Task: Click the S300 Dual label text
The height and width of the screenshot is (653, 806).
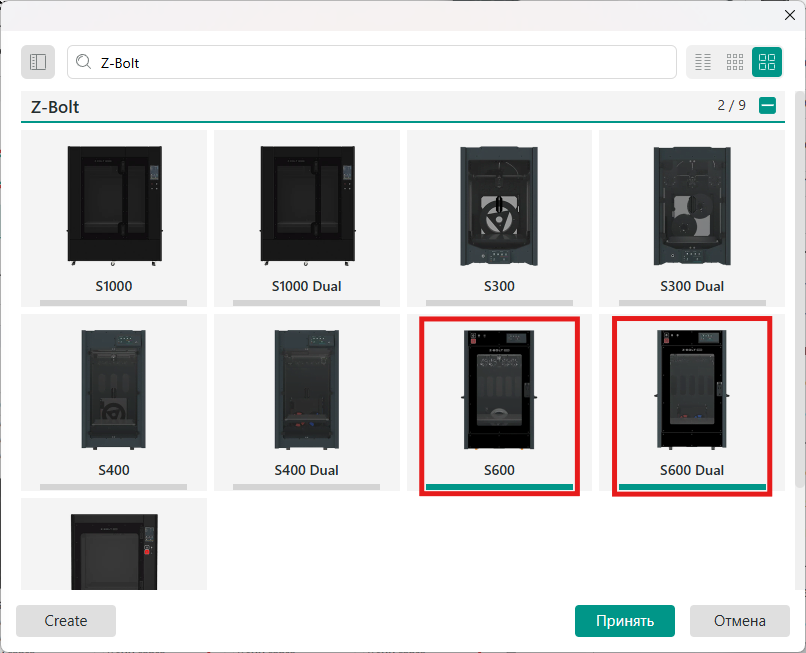Action: [x=692, y=286]
